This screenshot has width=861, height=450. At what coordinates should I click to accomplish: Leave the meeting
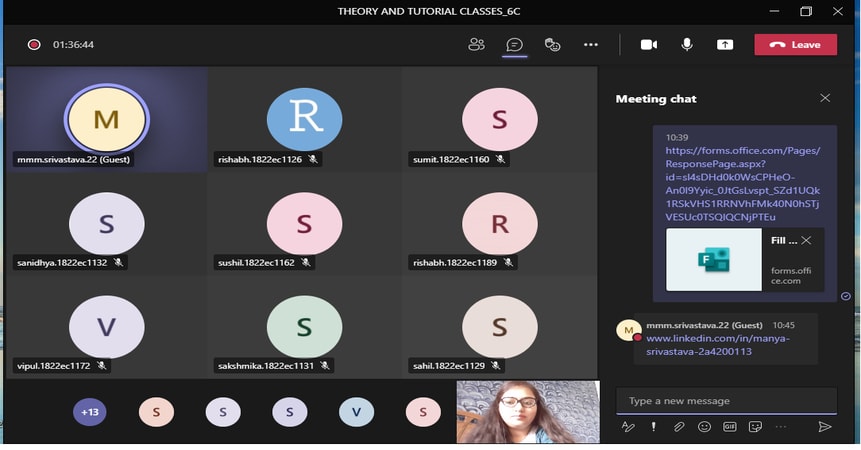(x=795, y=45)
